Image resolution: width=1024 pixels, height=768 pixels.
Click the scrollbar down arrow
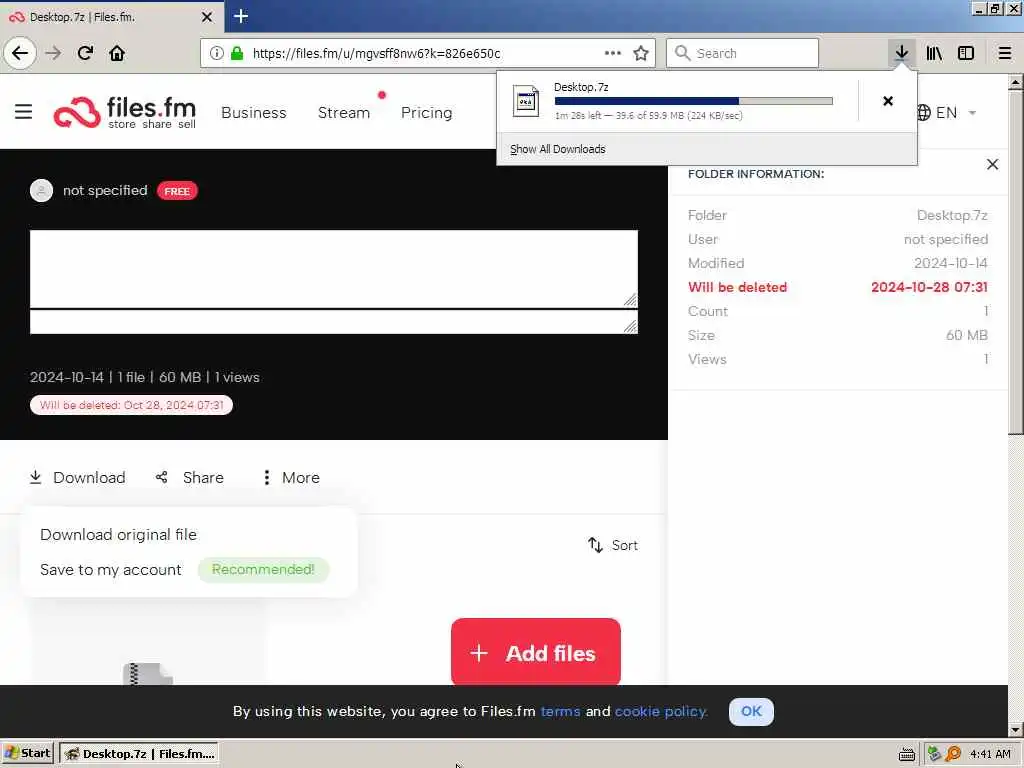pos(1015,729)
